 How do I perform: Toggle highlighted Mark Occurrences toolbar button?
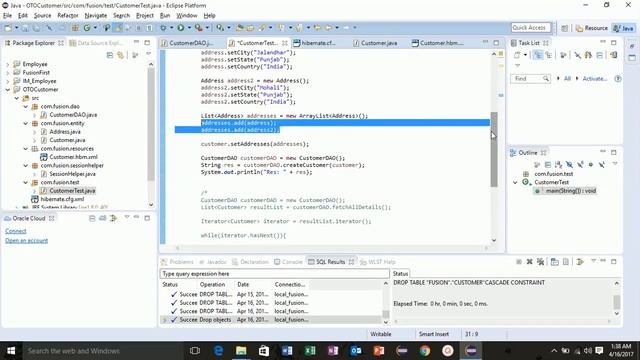118,28
